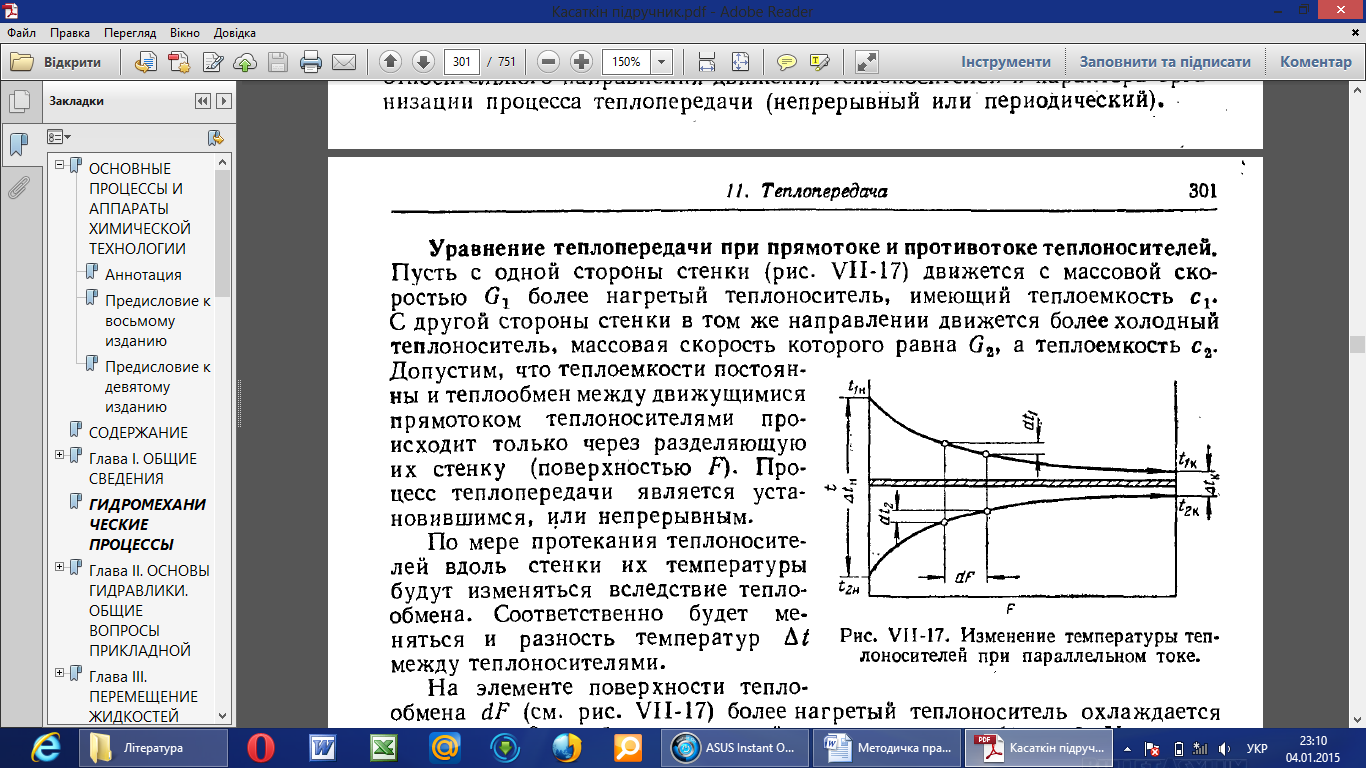This screenshot has width=1366, height=768.
Task: Select the СОДЕРЖАНИЕ bookmark
Action: point(138,433)
